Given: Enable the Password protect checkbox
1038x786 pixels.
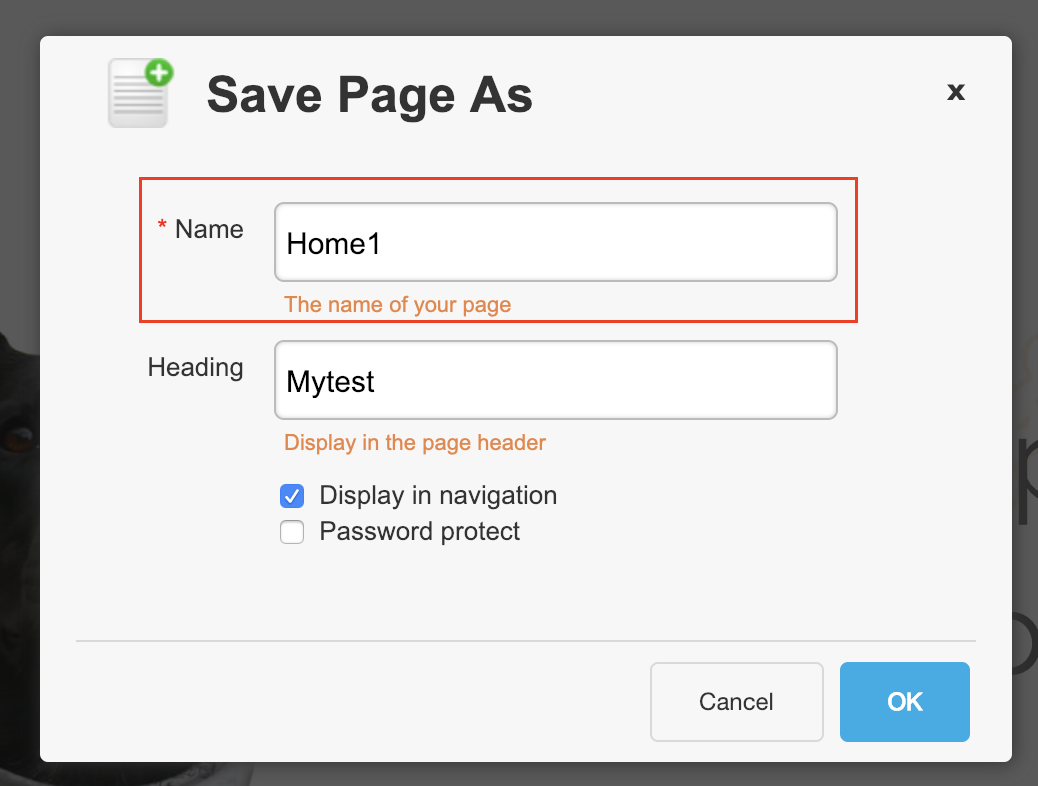Looking at the screenshot, I should 292,532.
